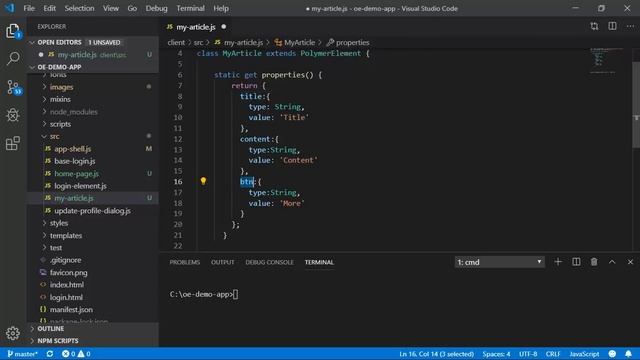Viewport: 640px width, 360px height.
Task: Open the Help menu
Action: 221,8
